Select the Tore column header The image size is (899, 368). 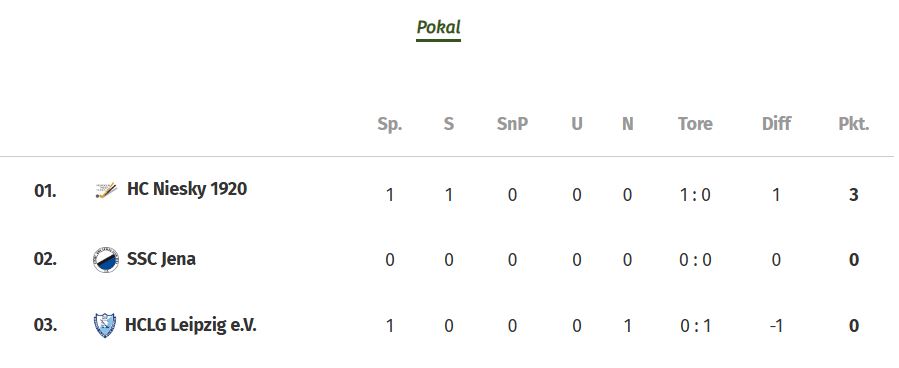(695, 124)
